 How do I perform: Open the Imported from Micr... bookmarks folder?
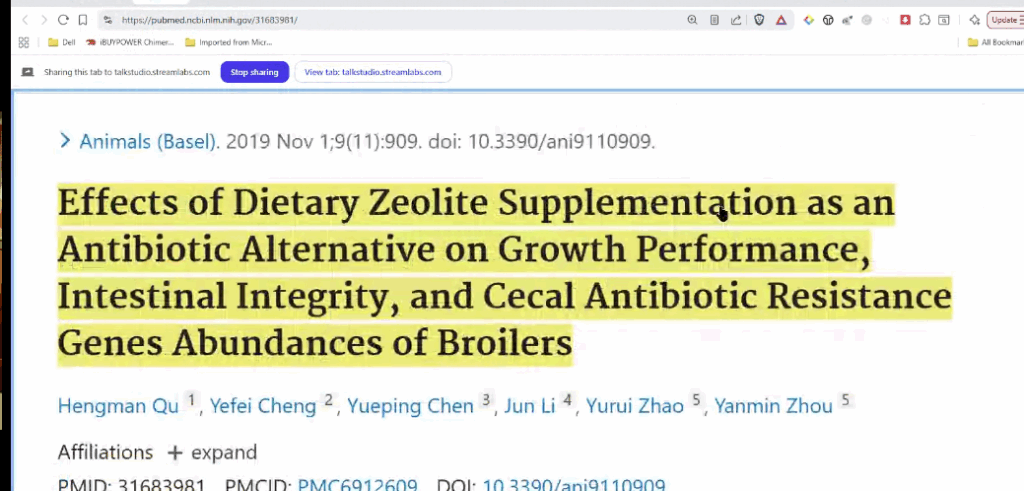pyautogui.click(x=229, y=42)
